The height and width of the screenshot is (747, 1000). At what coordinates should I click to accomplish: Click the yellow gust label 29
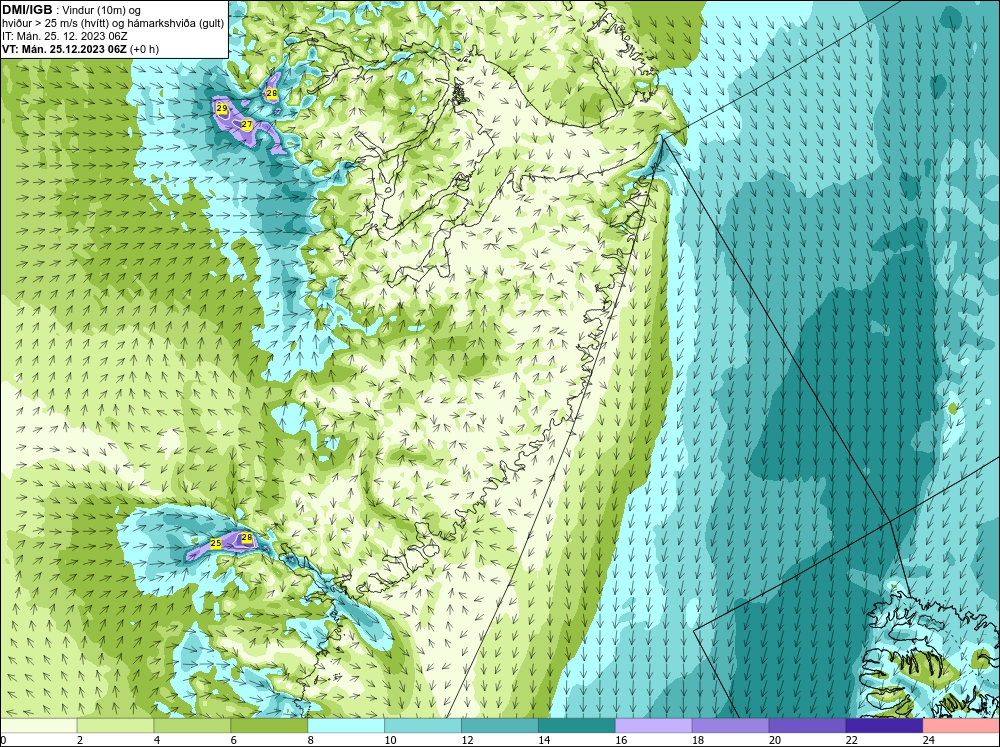[x=222, y=108]
